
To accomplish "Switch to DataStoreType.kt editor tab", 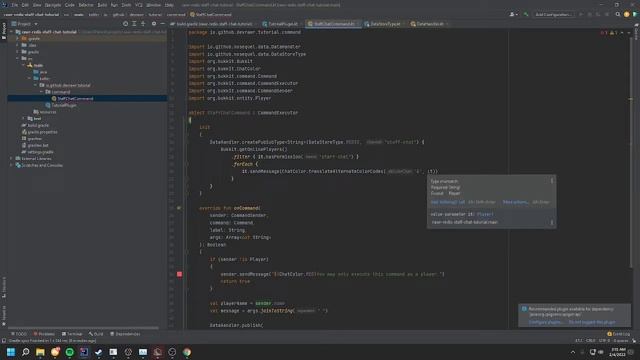I will [382, 24].
